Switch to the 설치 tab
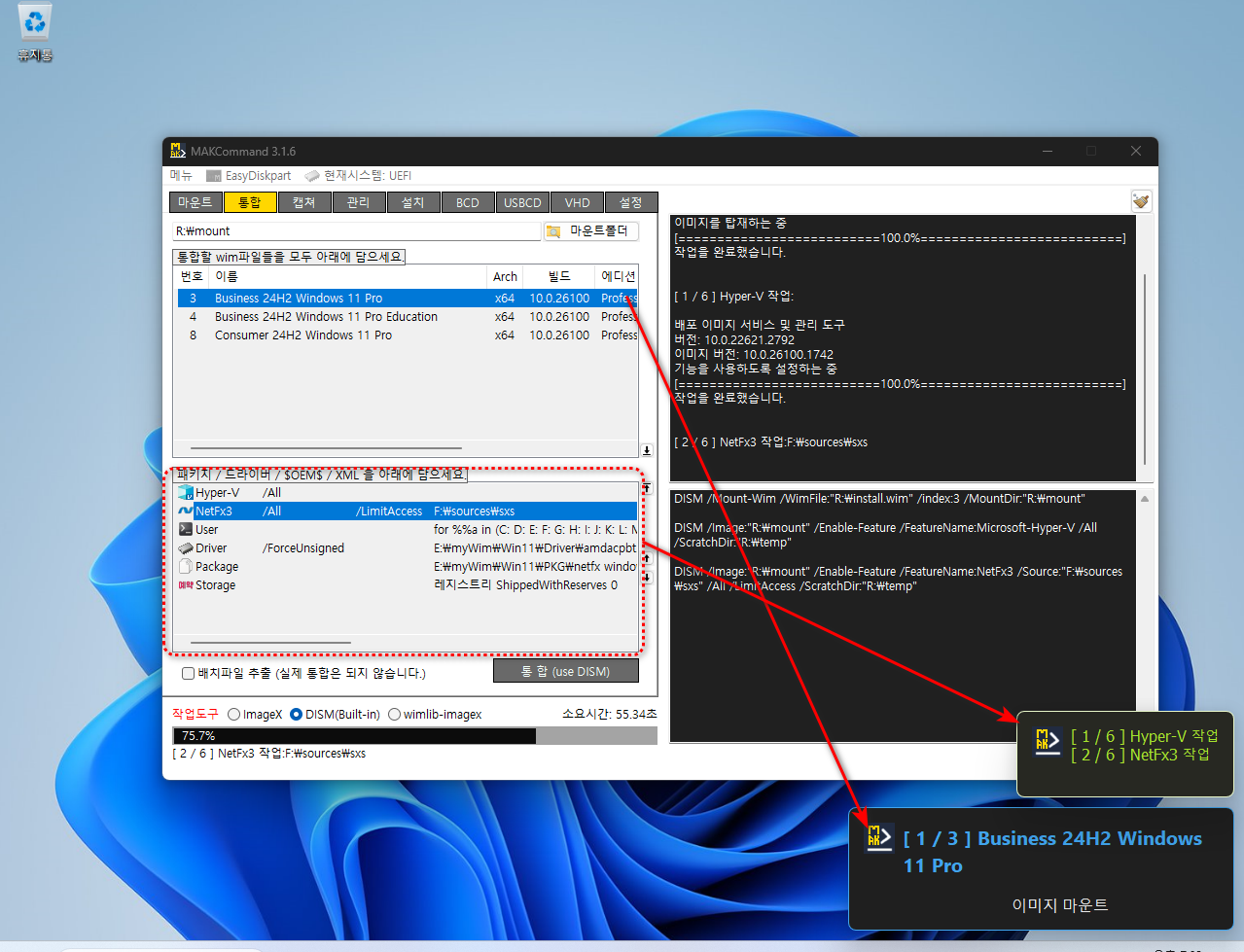1244x952 pixels. click(412, 202)
